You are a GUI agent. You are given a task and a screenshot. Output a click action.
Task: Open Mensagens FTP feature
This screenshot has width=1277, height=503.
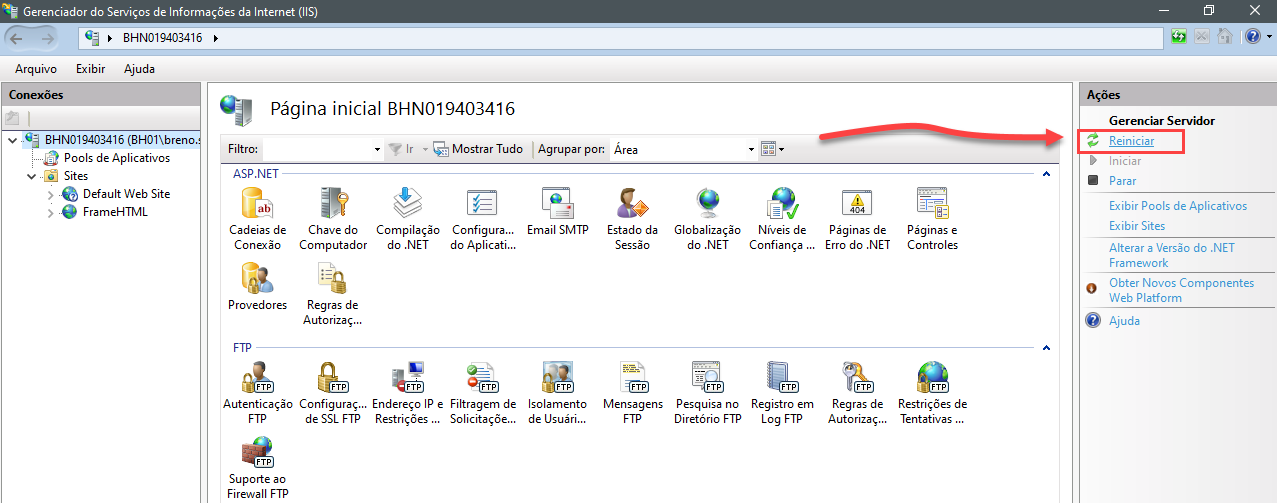[x=632, y=393]
